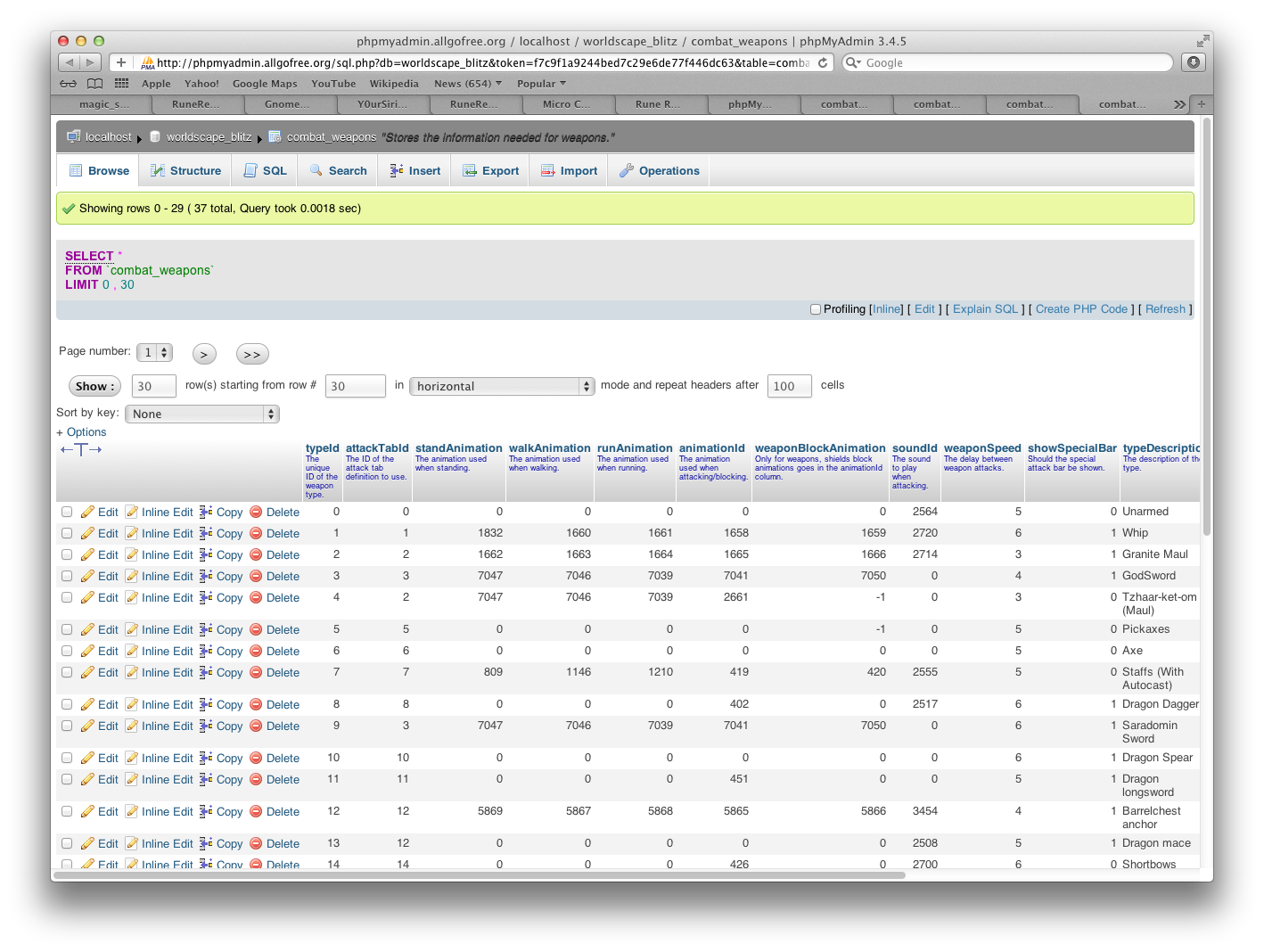This screenshot has height=952, width=1264.
Task: Check the row checkbox for Unarmed
Action: tap(67, 512)
